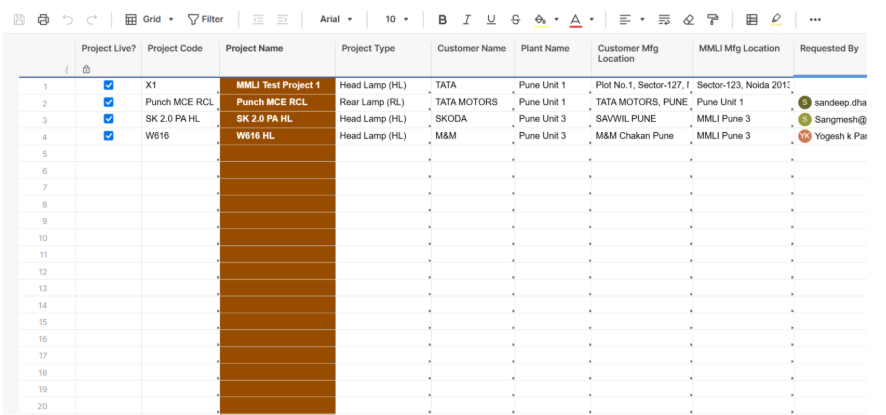Screen dimensions: 886x415
Task: Open the more options ellipsis menu
Action: pyautogui.click(x=815, y=19)
